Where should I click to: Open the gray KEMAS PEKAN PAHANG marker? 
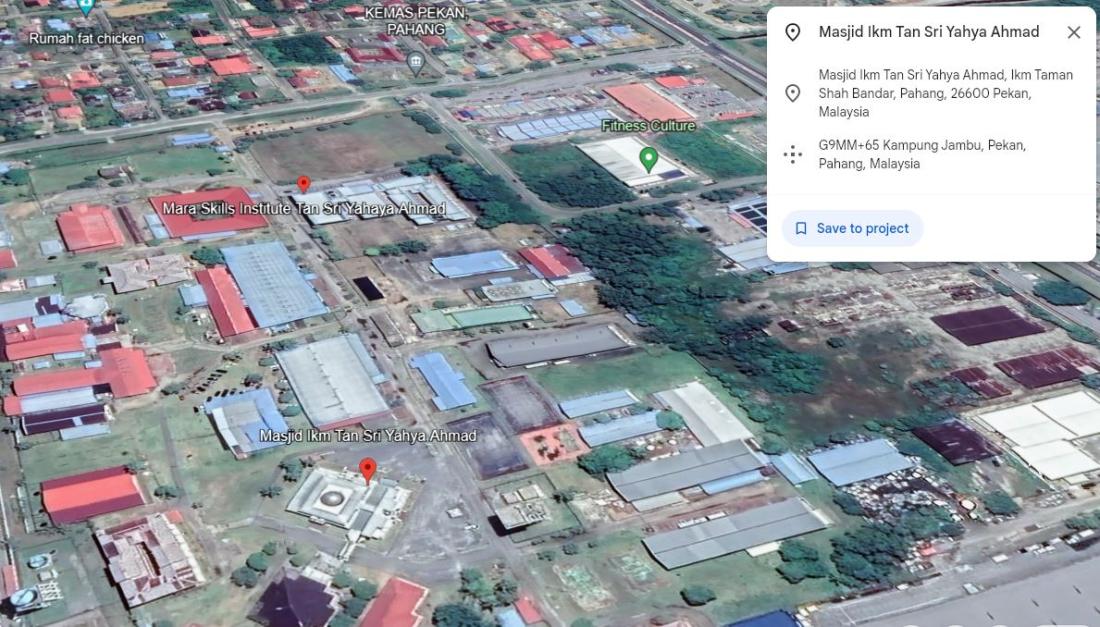(x=415, y=63)
